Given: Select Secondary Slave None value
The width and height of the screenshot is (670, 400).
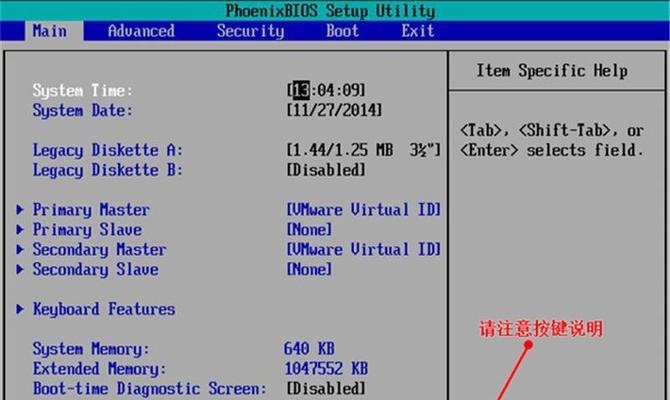Looking at the screenshot, I should pos(309,269).
